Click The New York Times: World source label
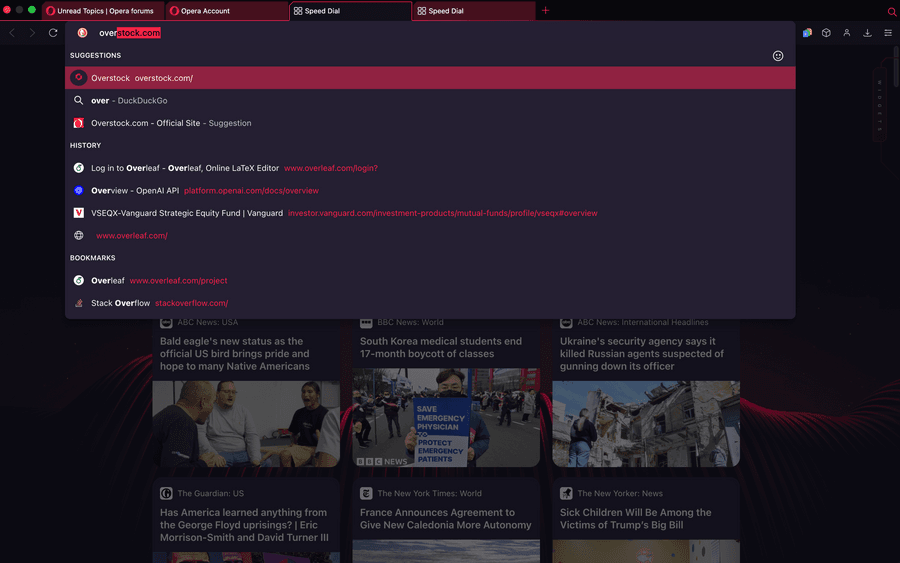The image size is (900, 563). (429, 493)
